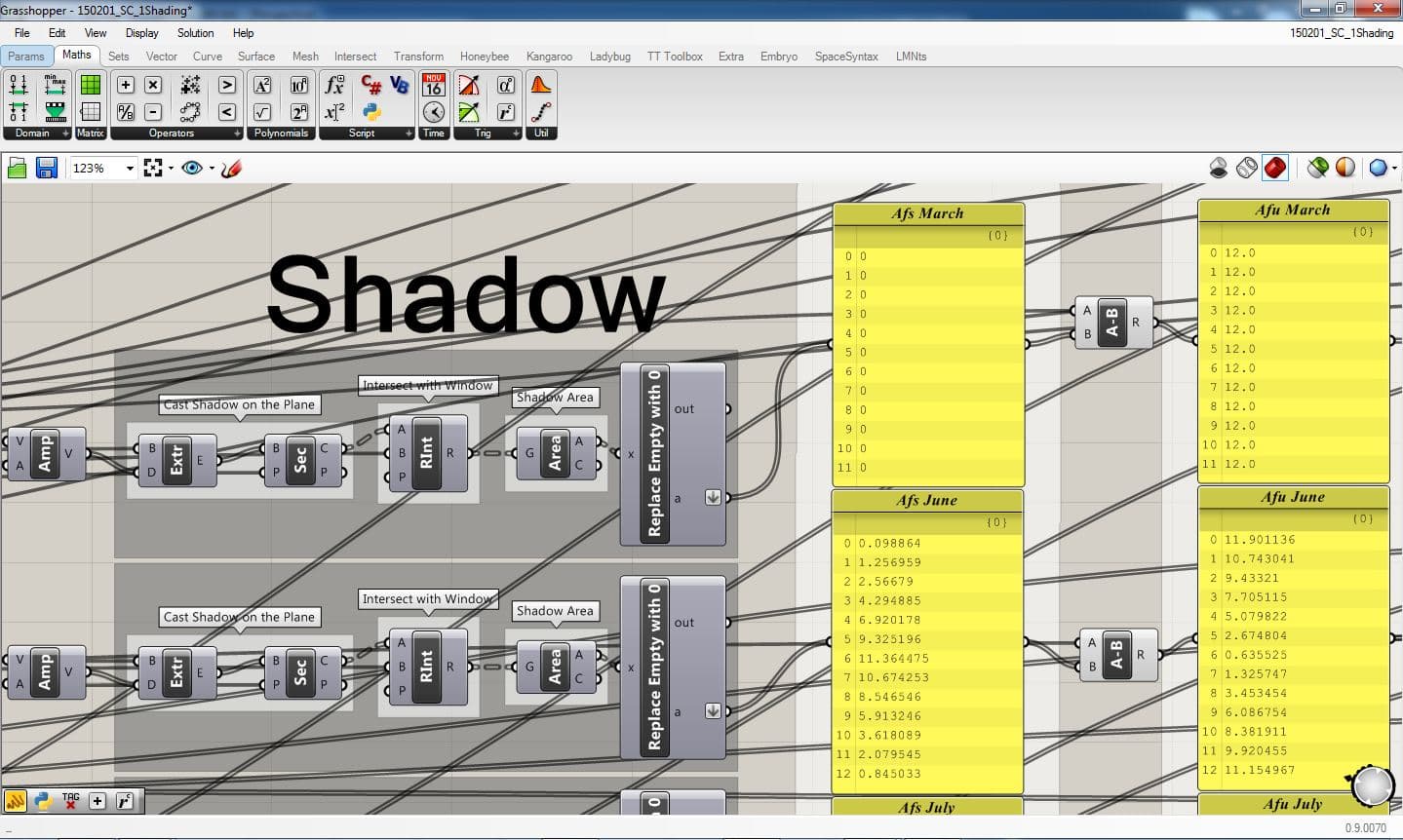Select the Larger Than operator icon

pyautogui.click(x=226, y=86)
